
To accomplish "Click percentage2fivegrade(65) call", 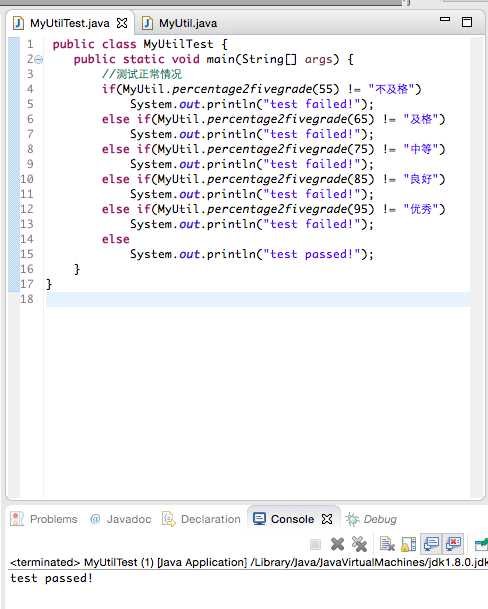I will click(290, 119).
